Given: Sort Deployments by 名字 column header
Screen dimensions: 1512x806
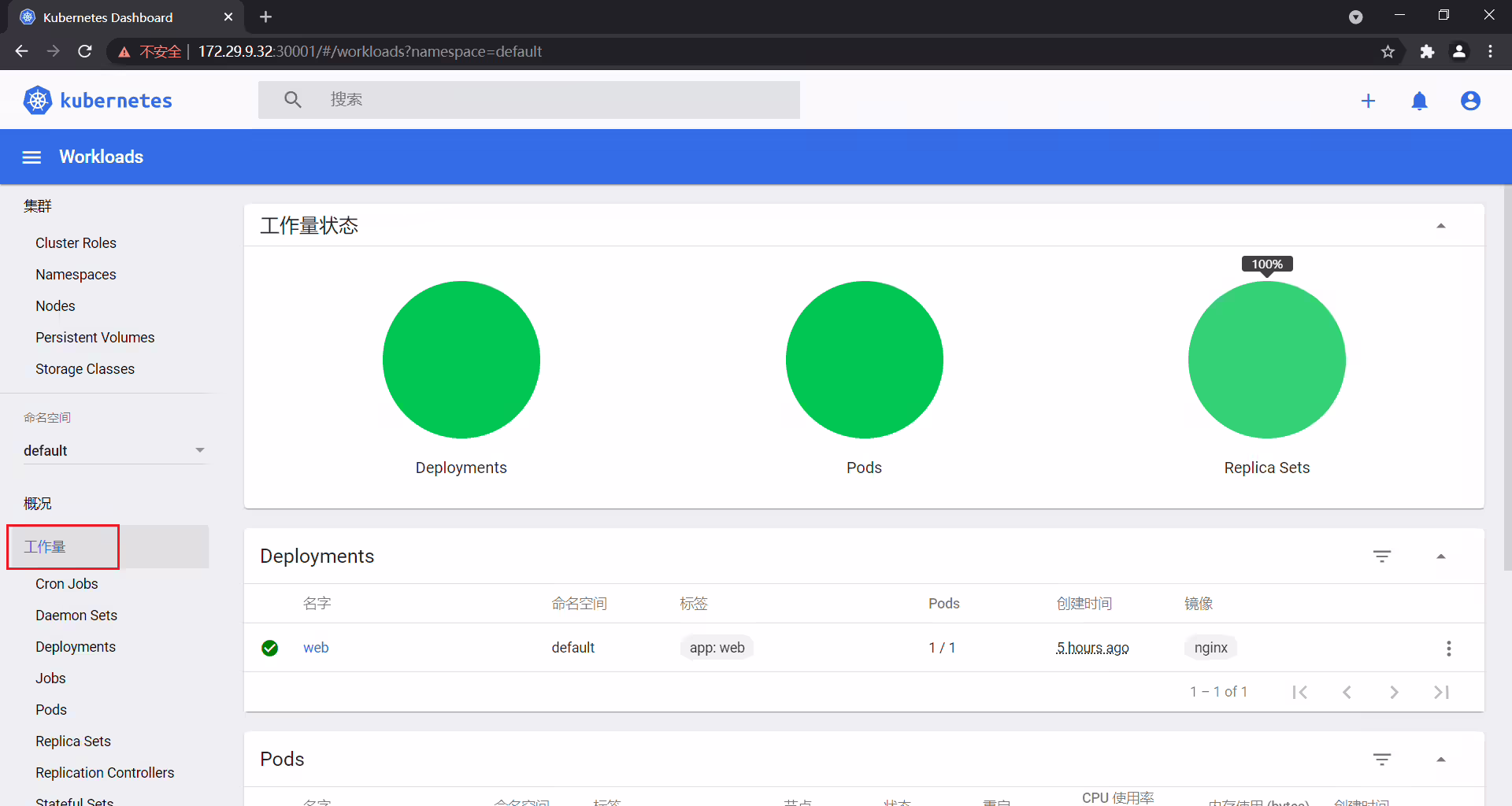Looking at the screenshot, I should [317, 604].
